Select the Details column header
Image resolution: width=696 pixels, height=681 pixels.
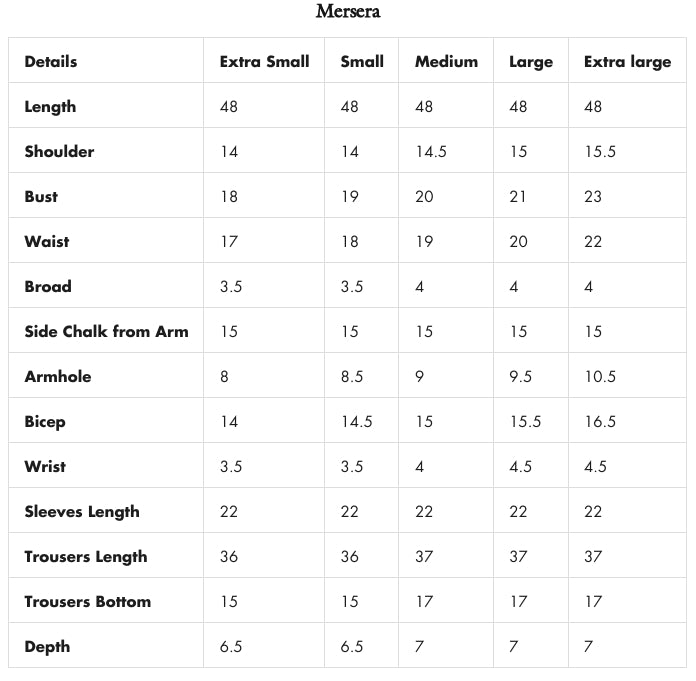tap(51, 61)
